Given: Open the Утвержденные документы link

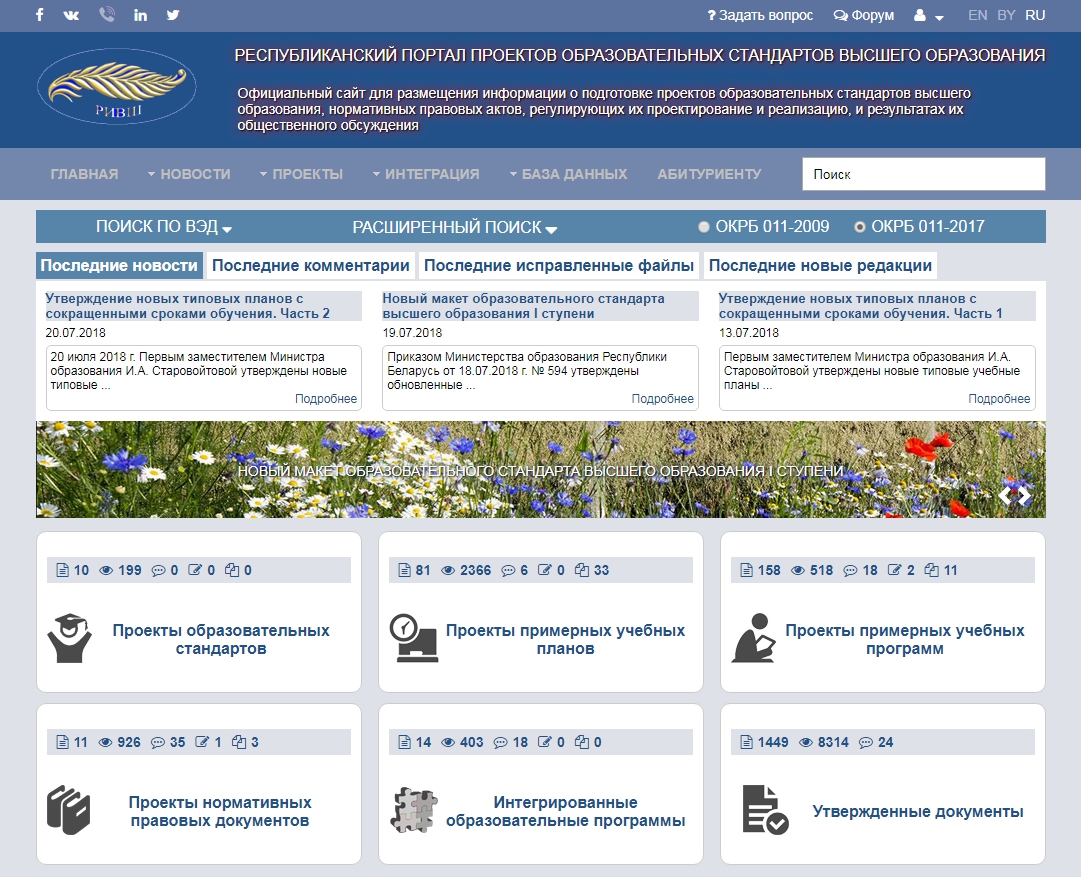Looking at the screenshot, I should tap(918, 812).
